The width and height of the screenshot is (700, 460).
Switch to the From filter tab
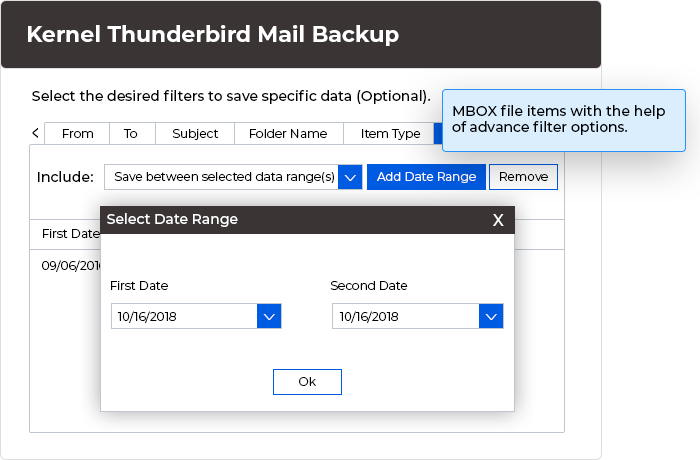(x=77, y=134)
